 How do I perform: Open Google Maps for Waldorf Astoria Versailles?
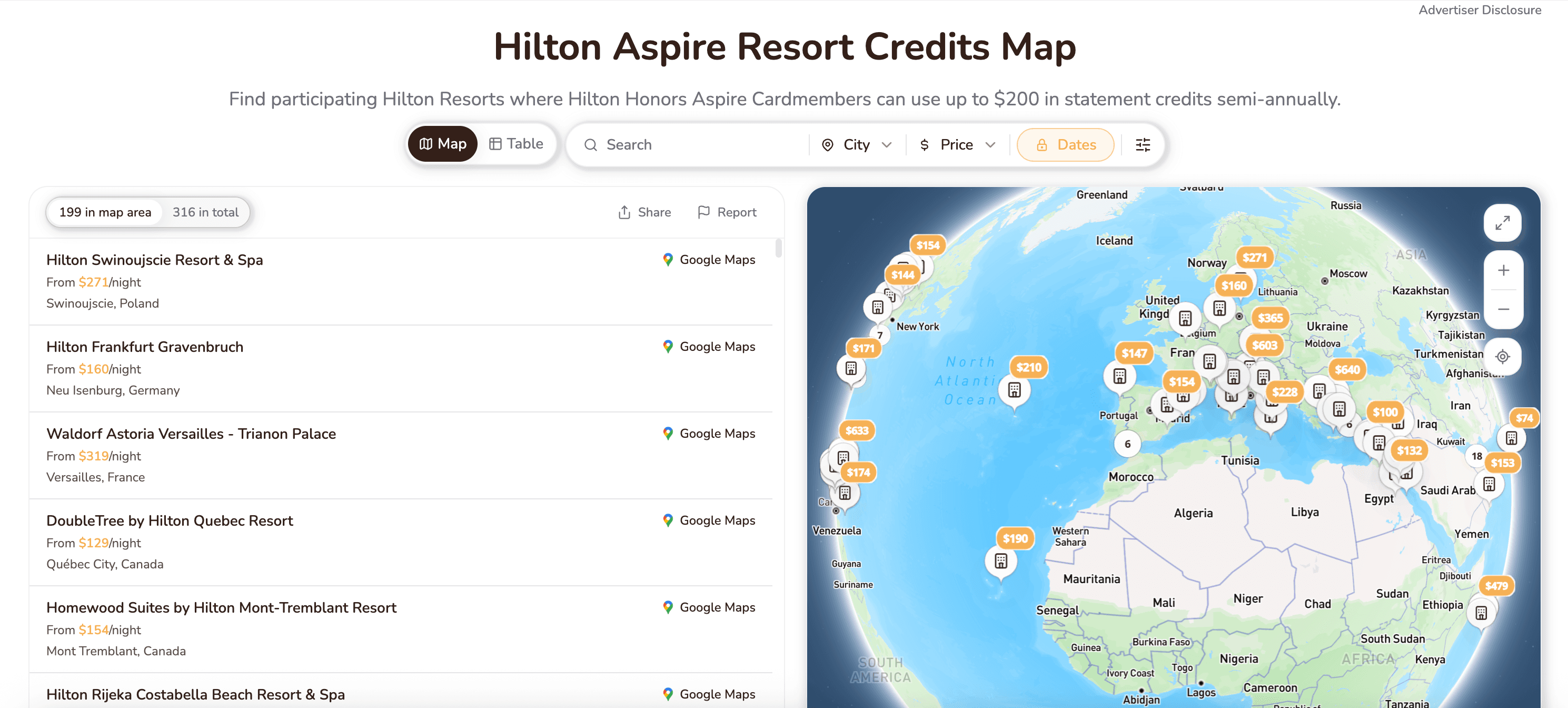(709, 434)
